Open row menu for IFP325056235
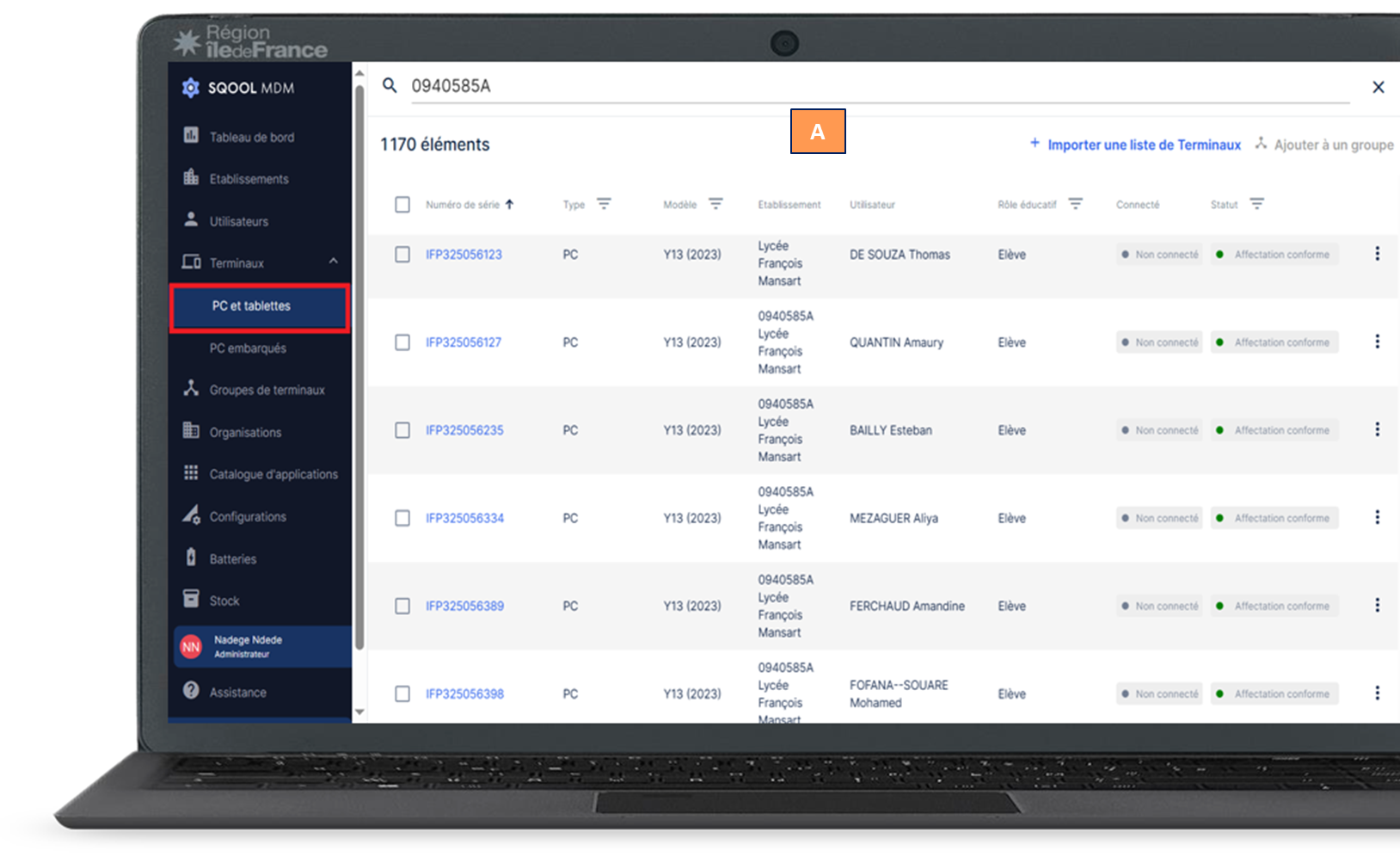Screen dimensions: 1400x863 click(x=1377, y=429)
